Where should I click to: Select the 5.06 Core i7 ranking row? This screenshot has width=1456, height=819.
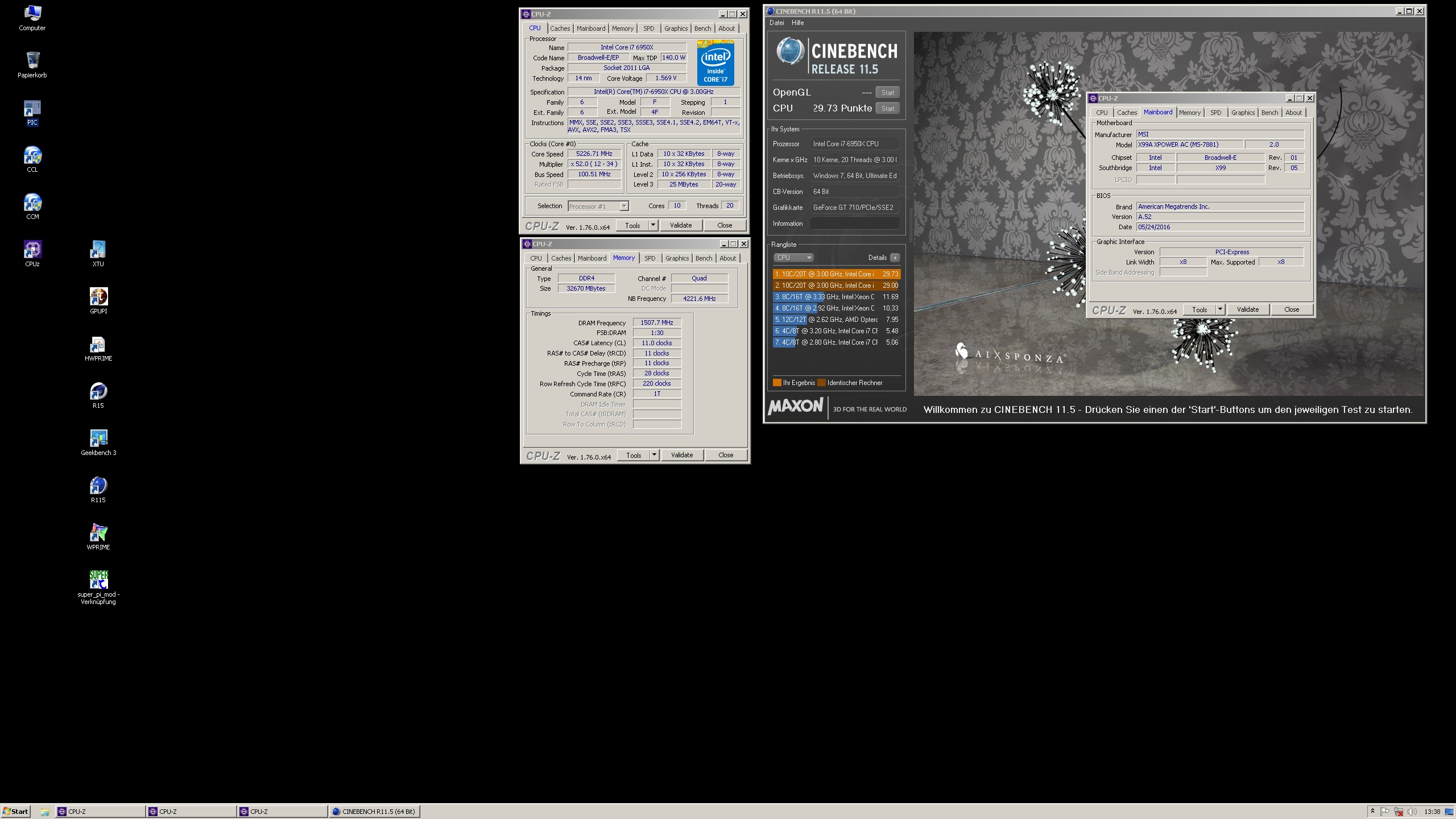click(x=837, y=342)
